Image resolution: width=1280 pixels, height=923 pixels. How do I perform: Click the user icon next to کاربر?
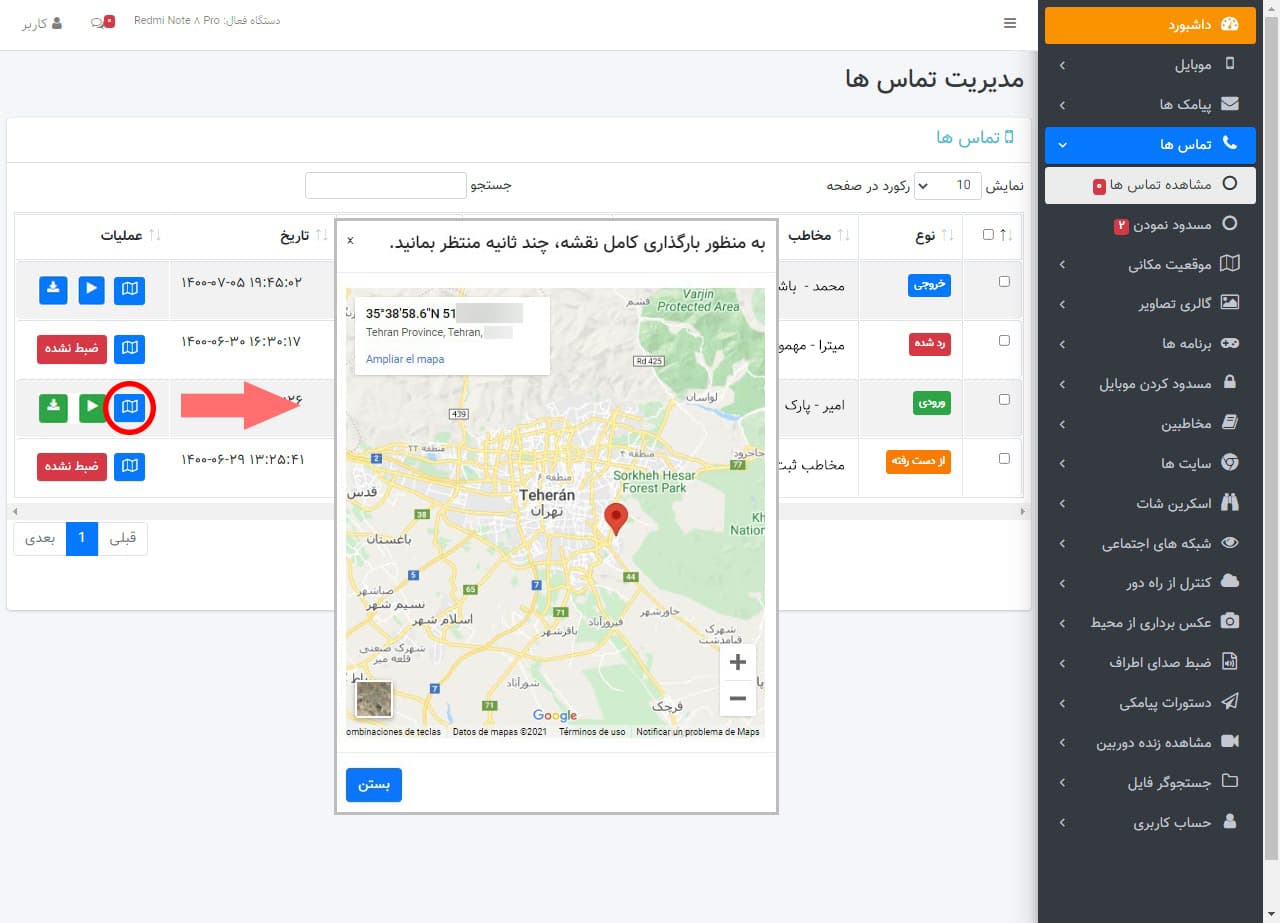(55, 22)
